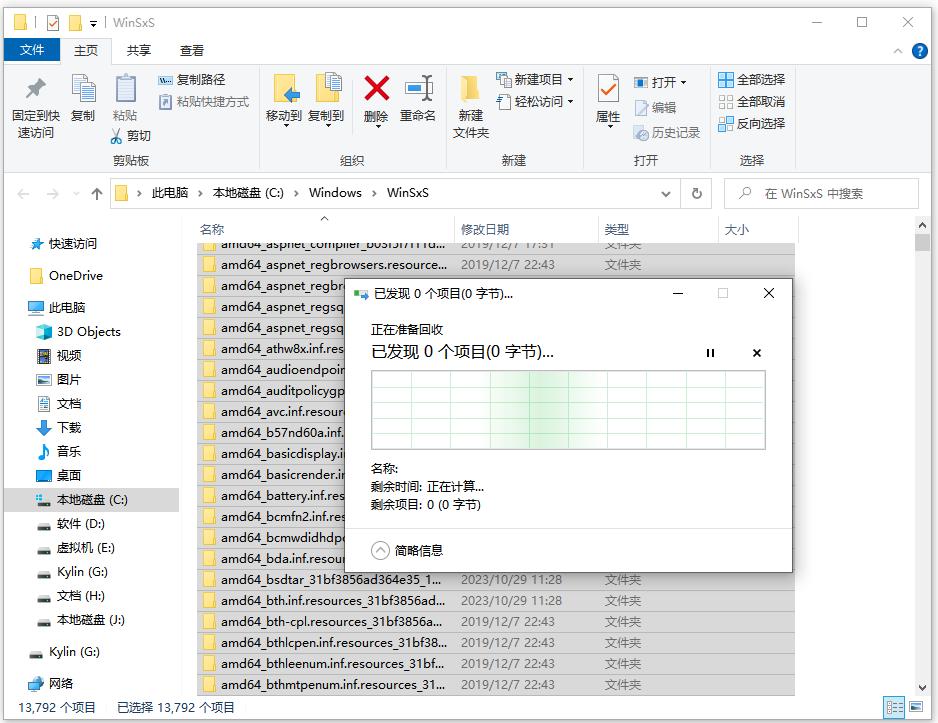Go up one folder level arrow
This screenshot has width=938, height=723.
pos(96,194)
